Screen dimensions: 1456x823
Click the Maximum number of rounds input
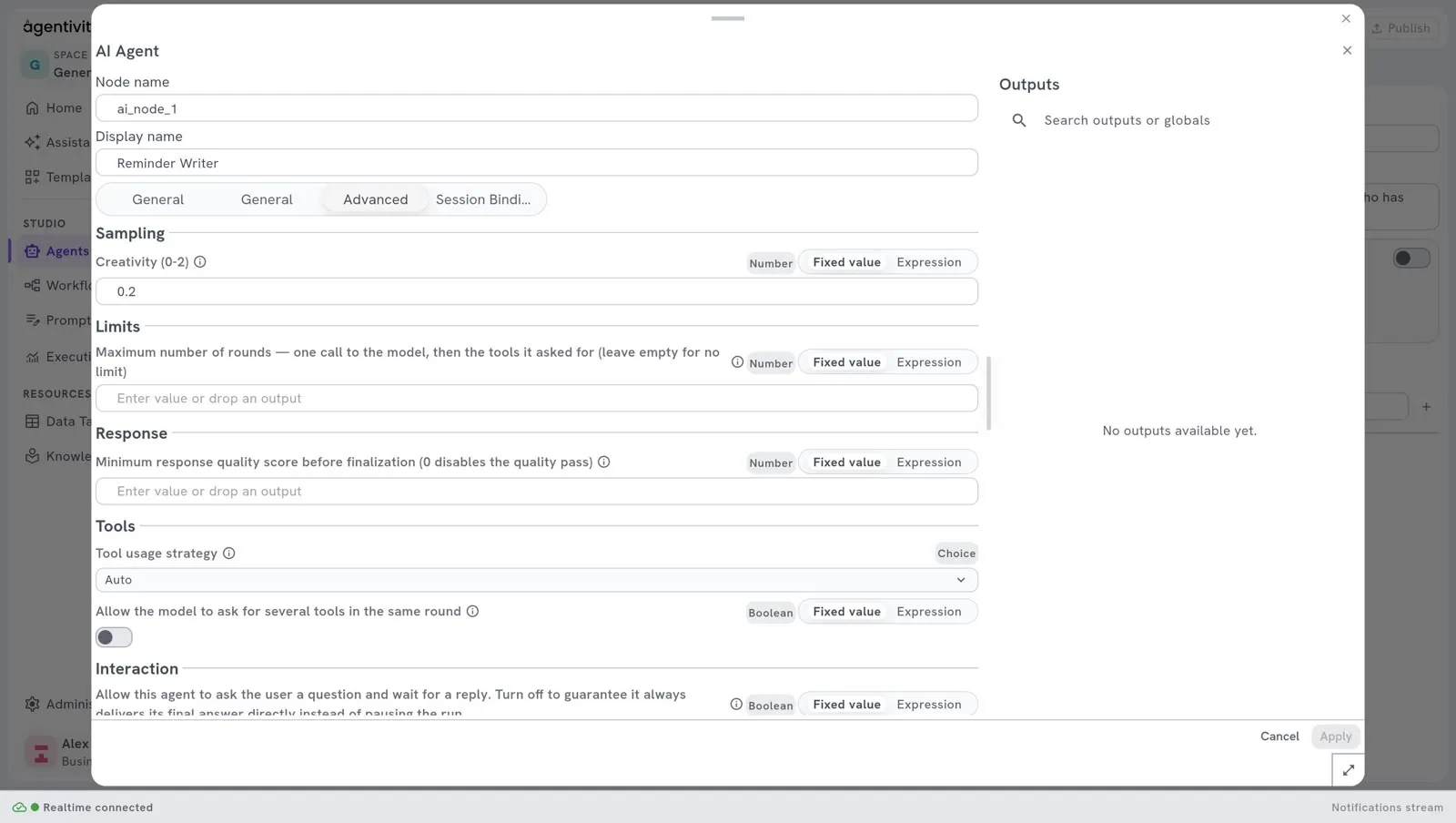click(537, 399)
